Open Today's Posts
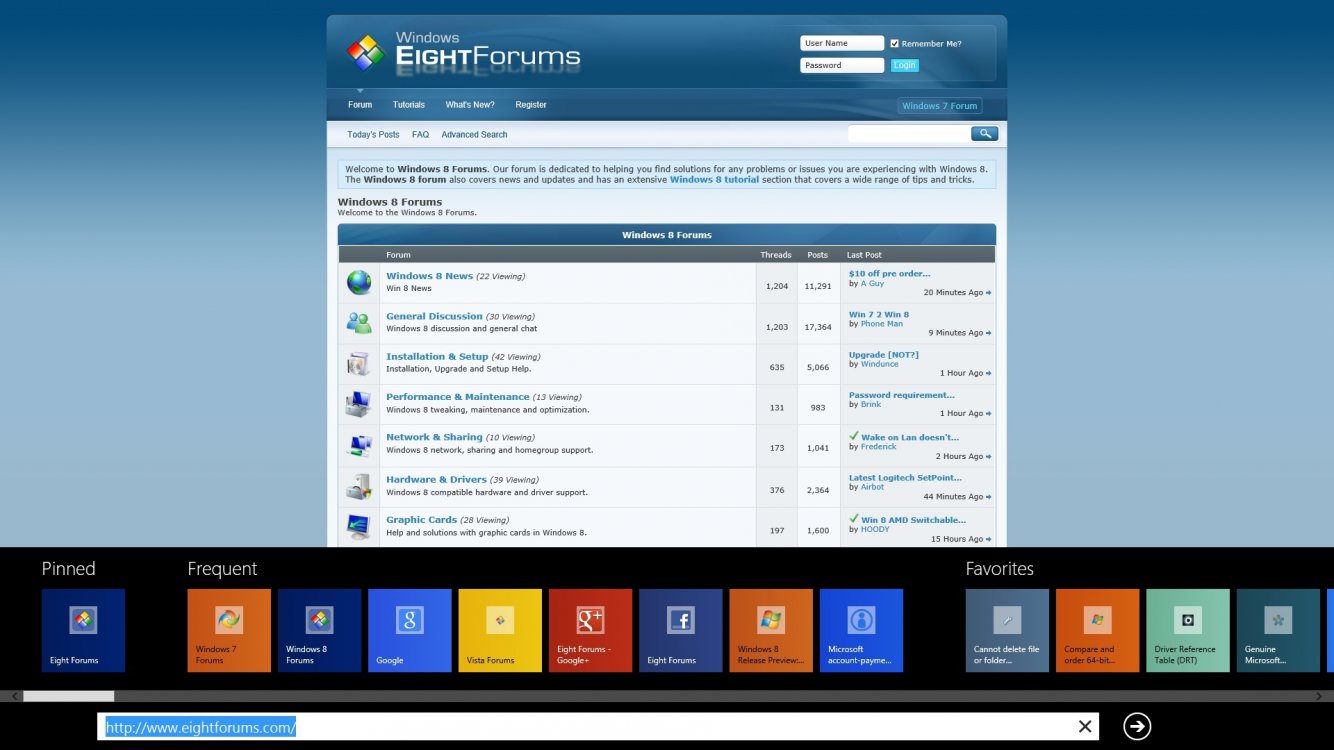Image resolution: width=1334 pixels, height=750 pixels. (373, 135)
